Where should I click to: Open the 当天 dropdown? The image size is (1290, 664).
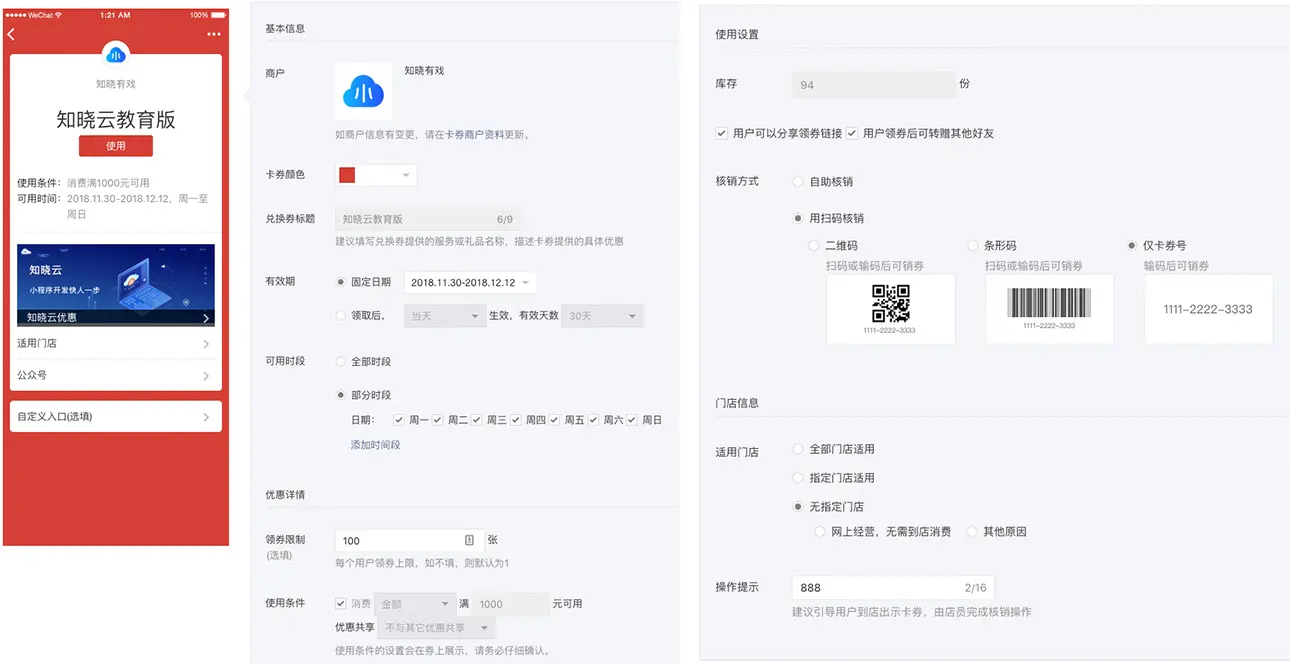(444, 316)
